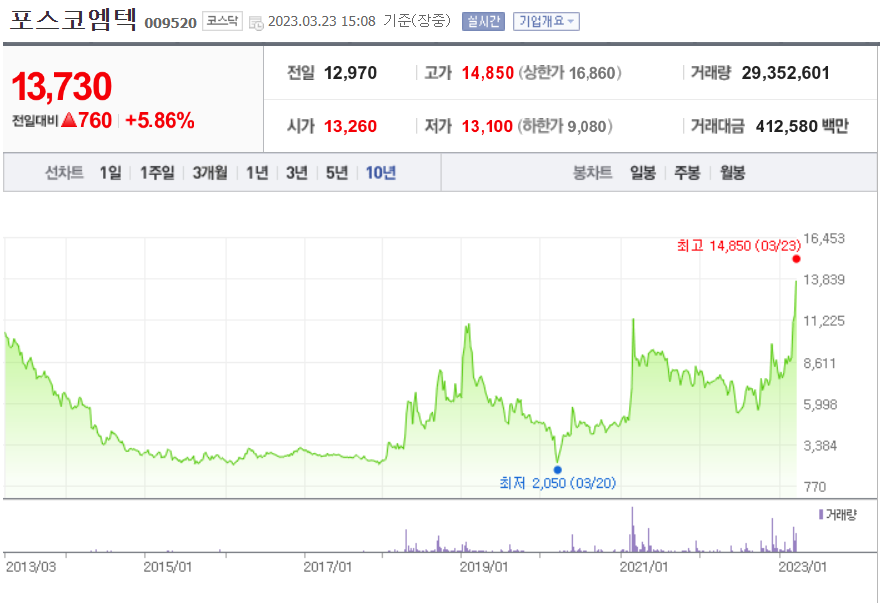Click the 2019/01 x-axis label
880x603 pixels.
[x=484, y=567]
